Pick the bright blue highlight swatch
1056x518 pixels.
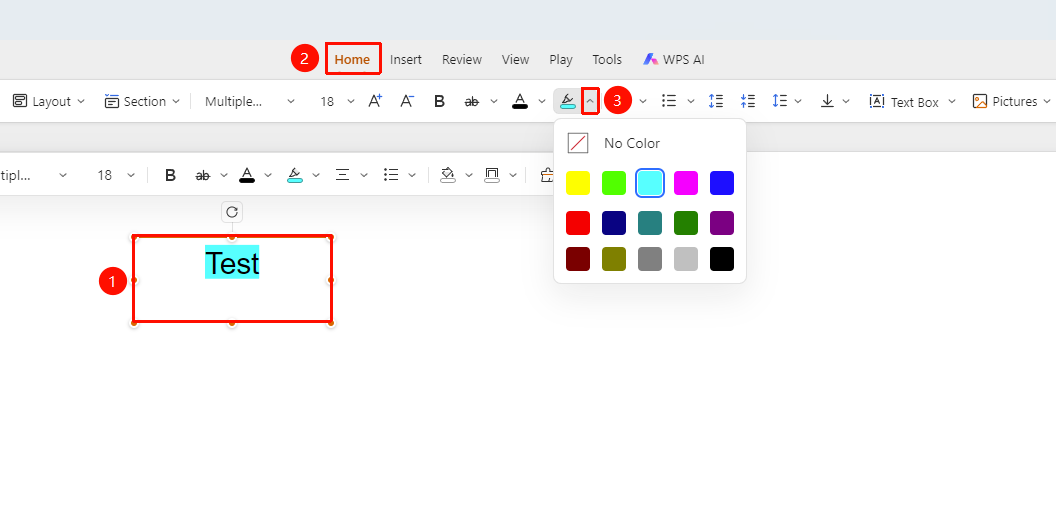(x=722, y=183)
